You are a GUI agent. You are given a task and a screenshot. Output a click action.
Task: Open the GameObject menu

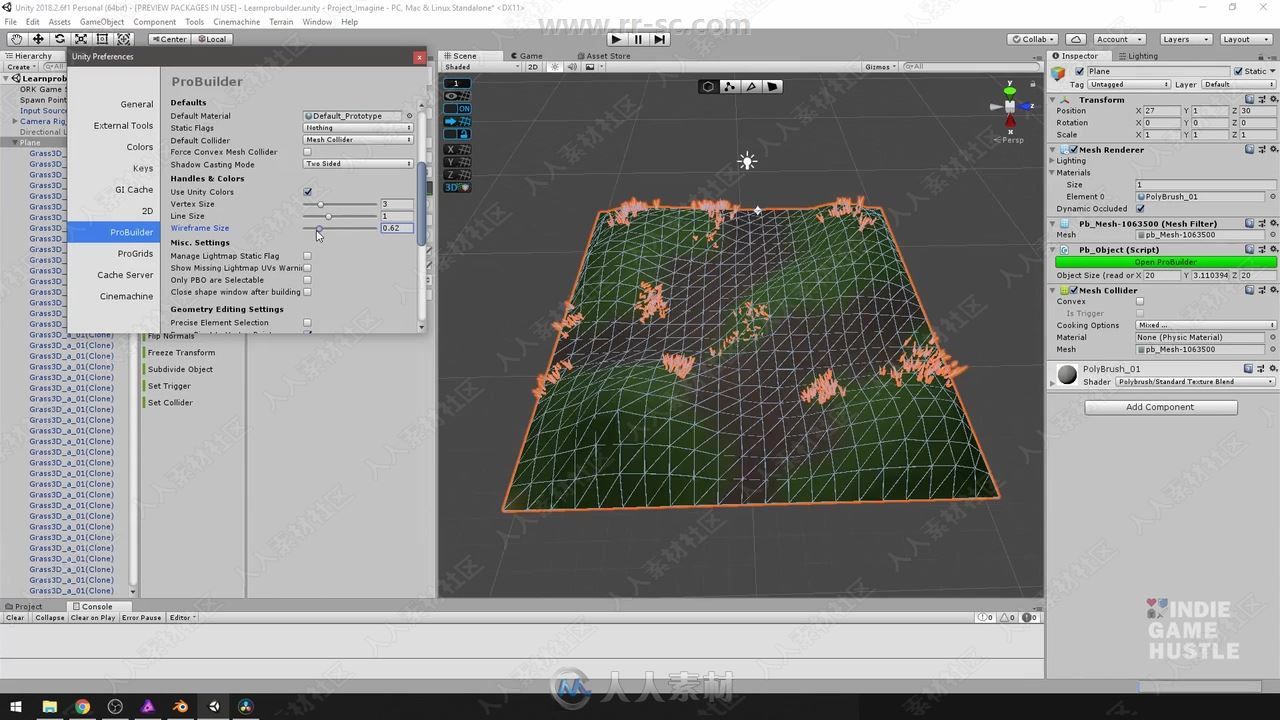click(x=102, y=22)
